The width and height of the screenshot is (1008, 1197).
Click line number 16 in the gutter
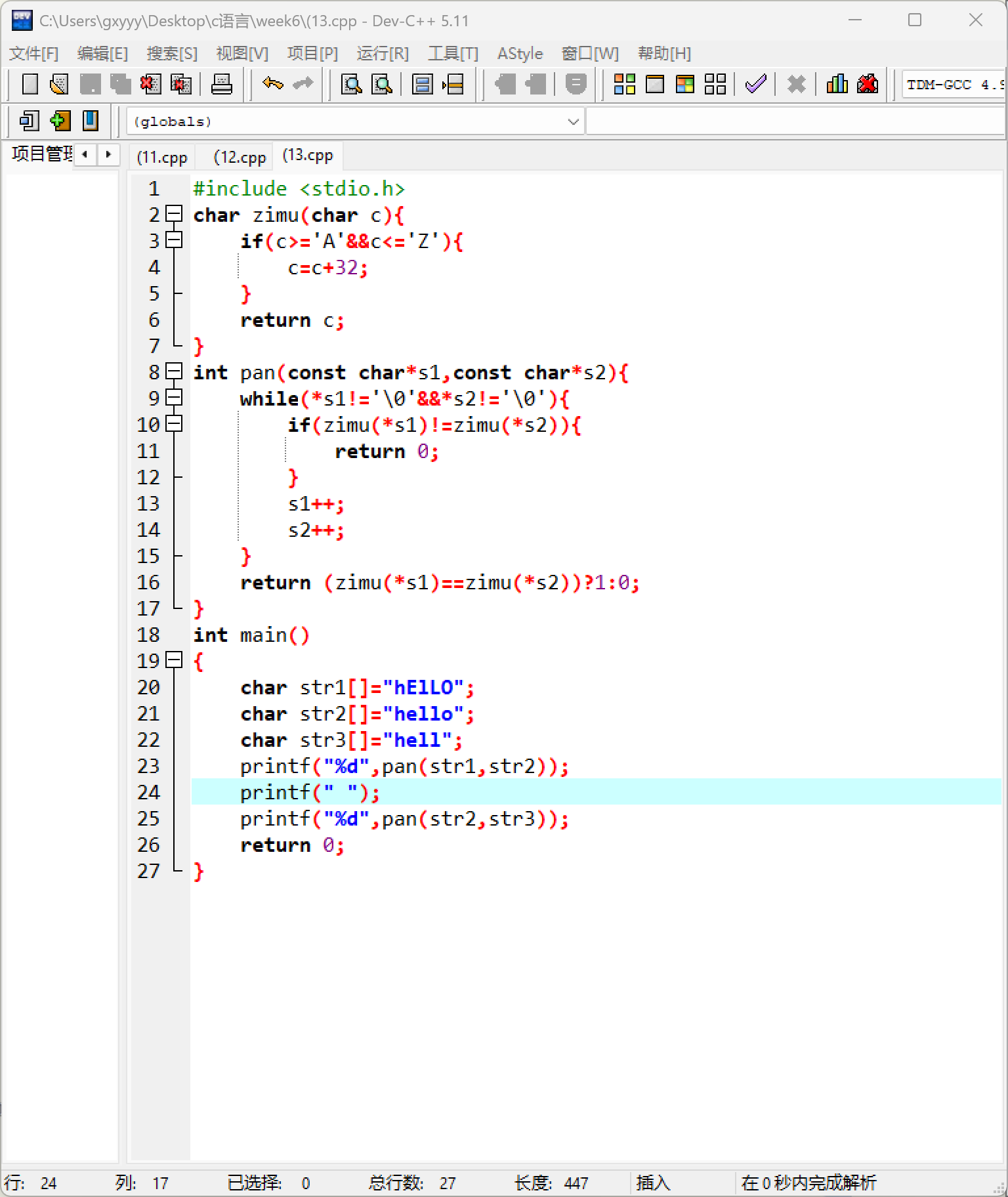(148, 582)
